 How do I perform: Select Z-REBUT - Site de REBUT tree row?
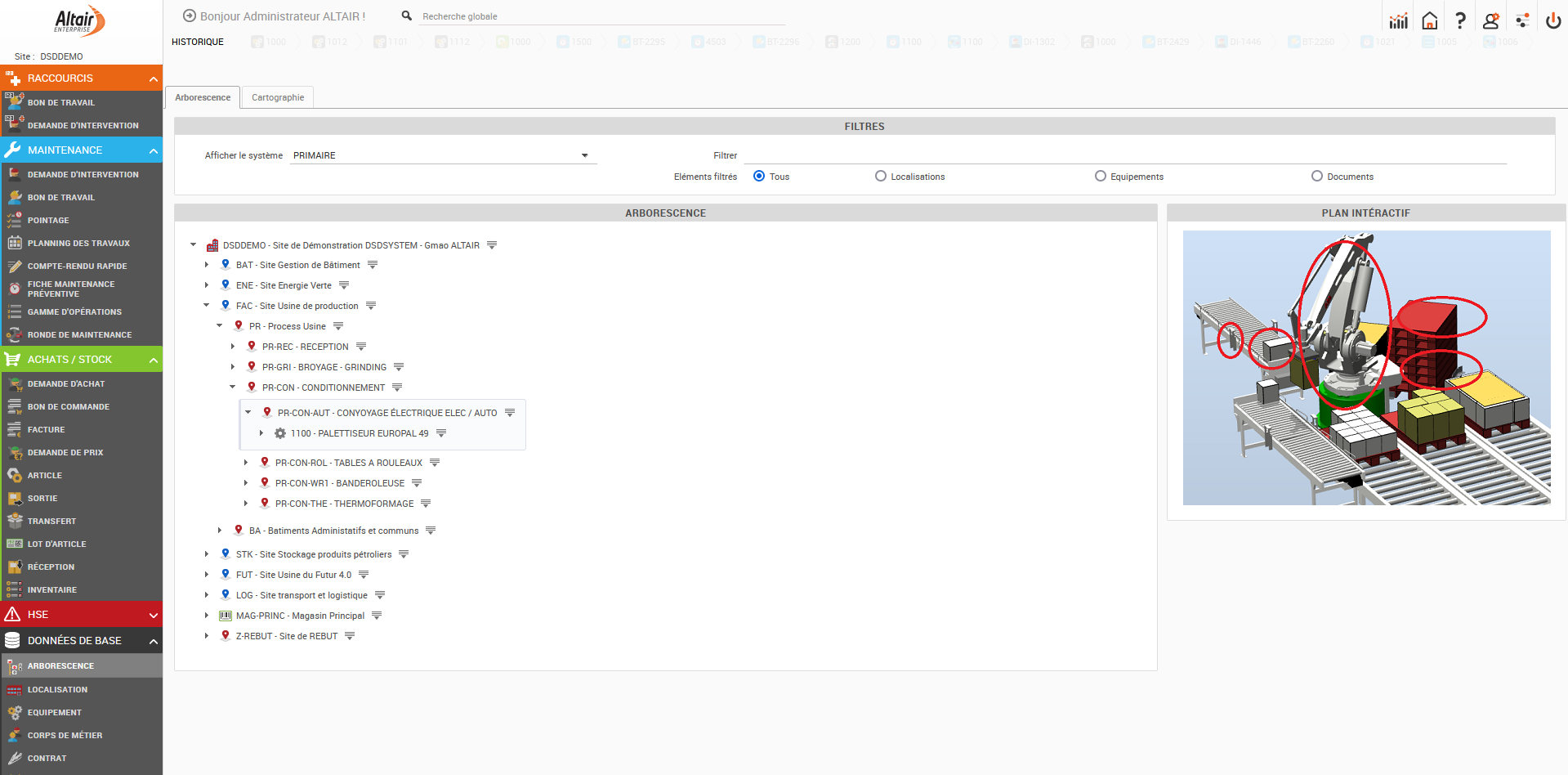click(x=286, y=636)
